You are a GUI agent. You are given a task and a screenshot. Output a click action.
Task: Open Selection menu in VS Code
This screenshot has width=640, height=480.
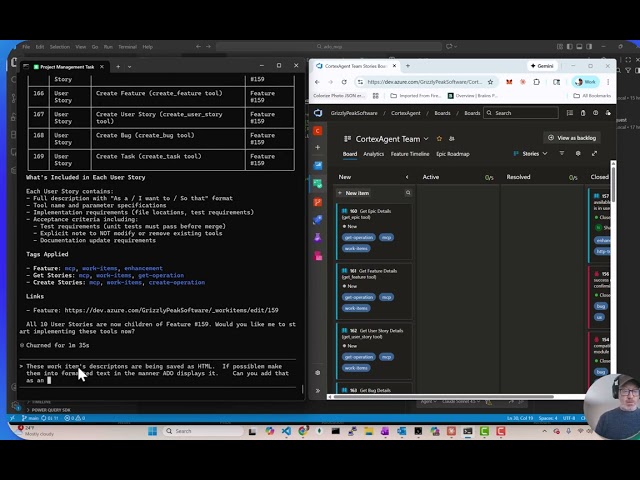(60, 47)
